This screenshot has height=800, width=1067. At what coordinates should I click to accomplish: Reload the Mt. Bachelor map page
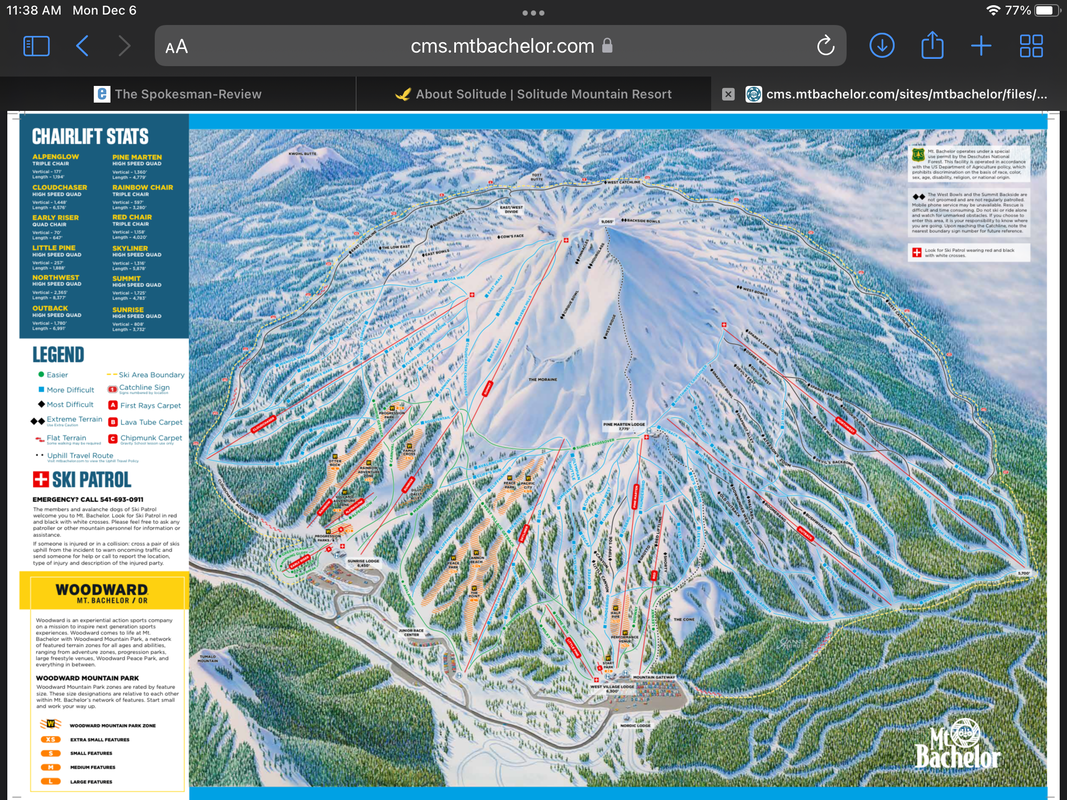pos(825,46)
